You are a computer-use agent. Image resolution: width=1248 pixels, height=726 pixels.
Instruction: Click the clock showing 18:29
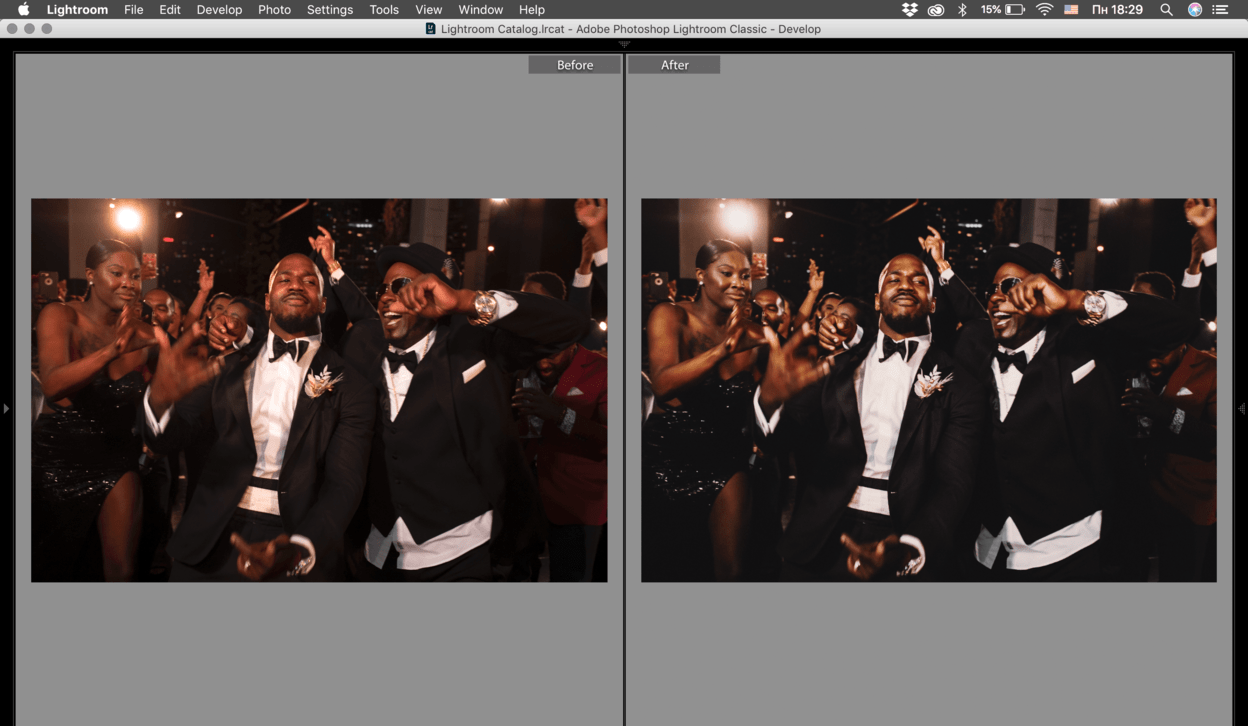pyautogui.click(x=1117, y=9)
